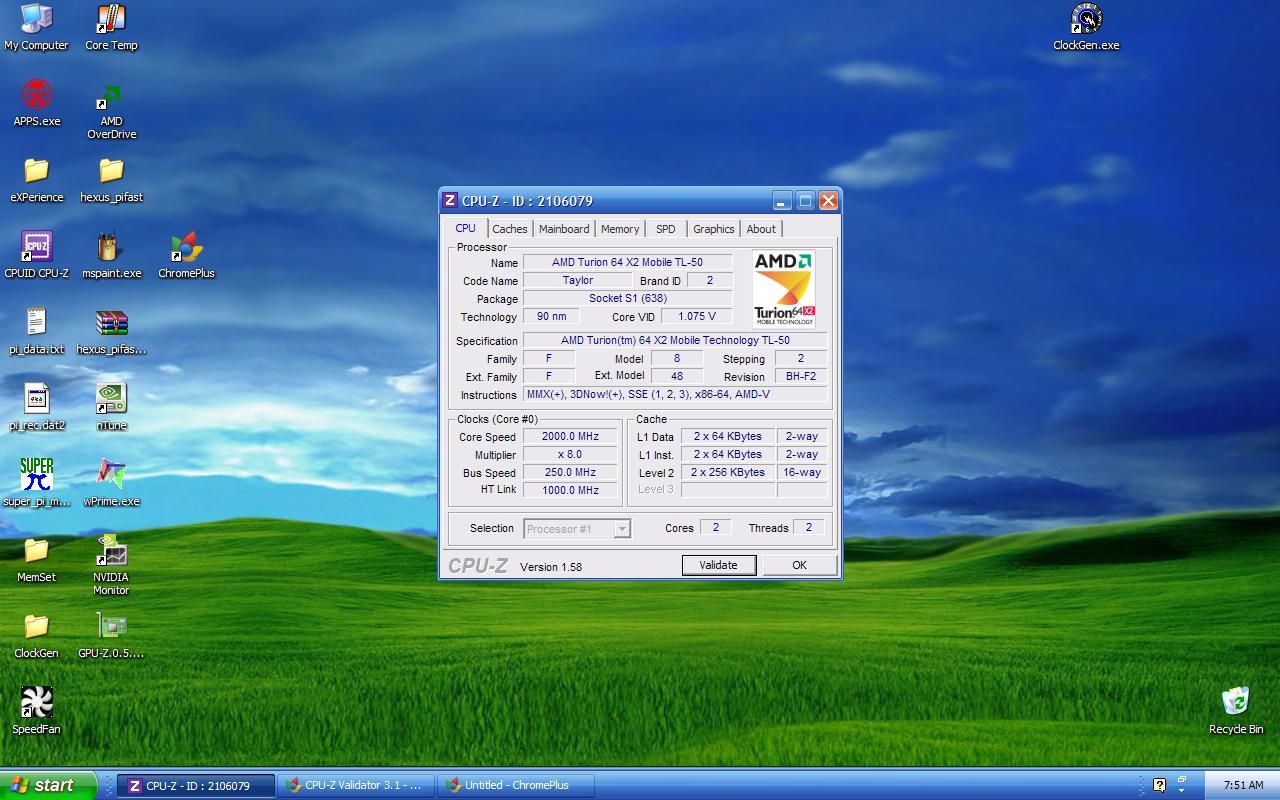Image resolution: width=1280 pixels, height=800 pixels.
Task: Click the CPU-Z - ID : 2106079 taskbar button
Action: [196, 785]
